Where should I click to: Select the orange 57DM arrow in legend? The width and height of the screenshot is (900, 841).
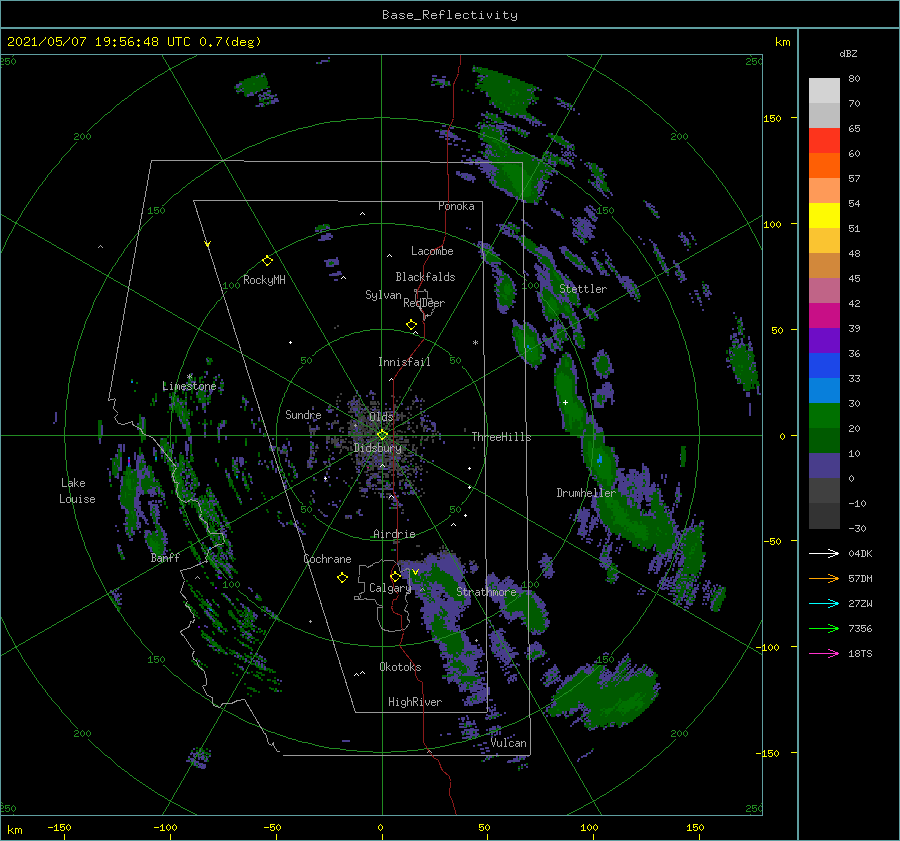(x=824, y=579)
